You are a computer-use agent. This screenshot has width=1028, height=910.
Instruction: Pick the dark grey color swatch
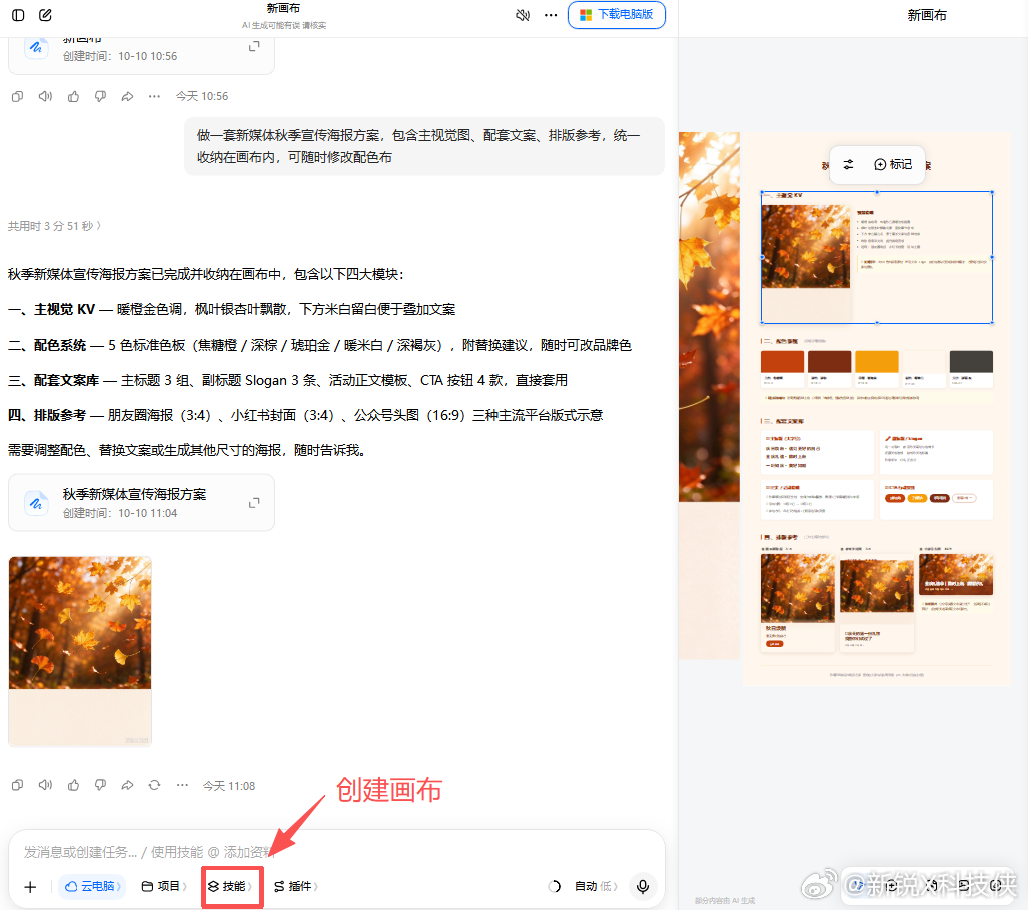(x=971, y=362)
